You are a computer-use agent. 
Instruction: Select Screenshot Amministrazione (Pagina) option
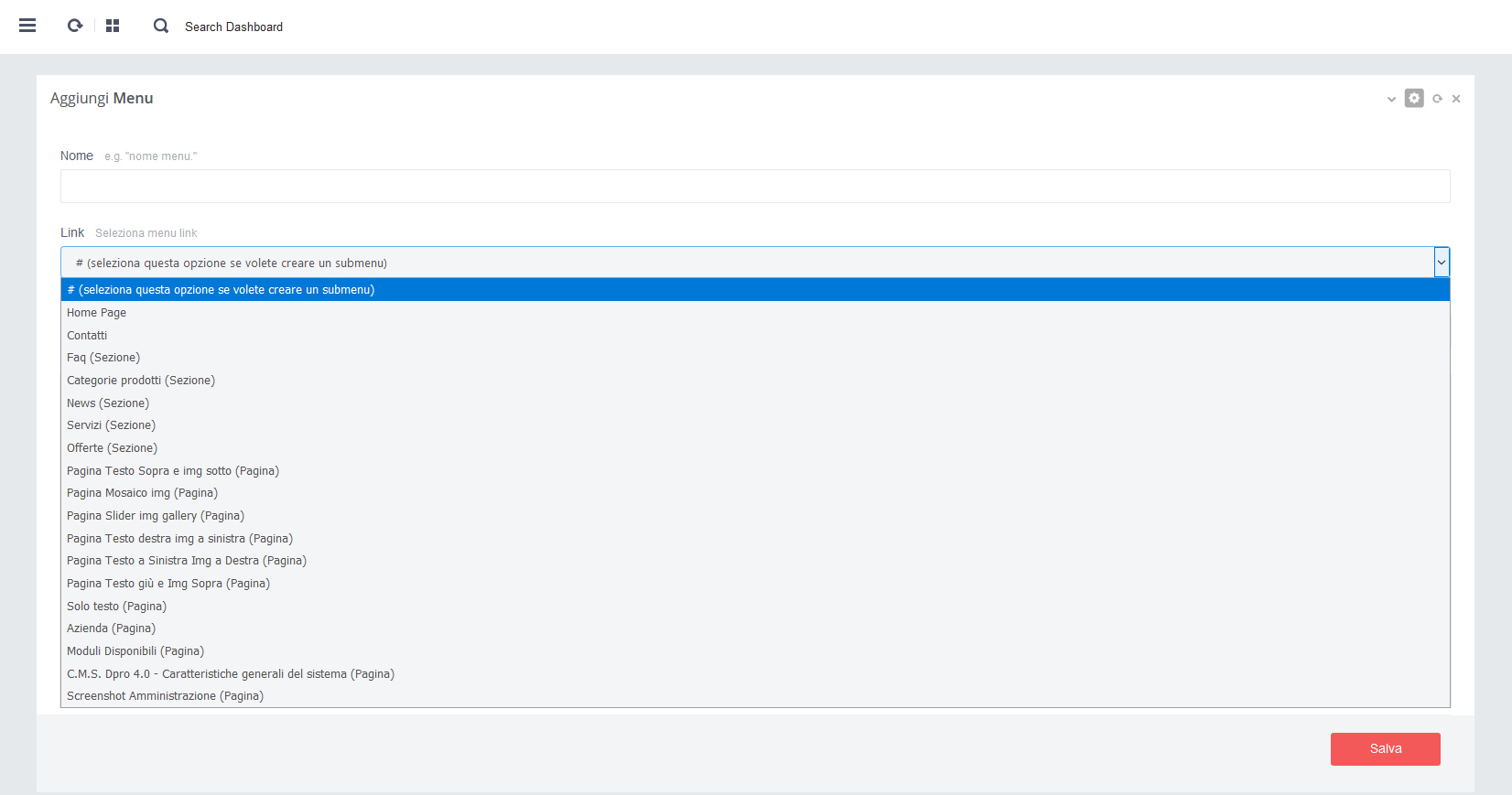[x=165, y=696]
